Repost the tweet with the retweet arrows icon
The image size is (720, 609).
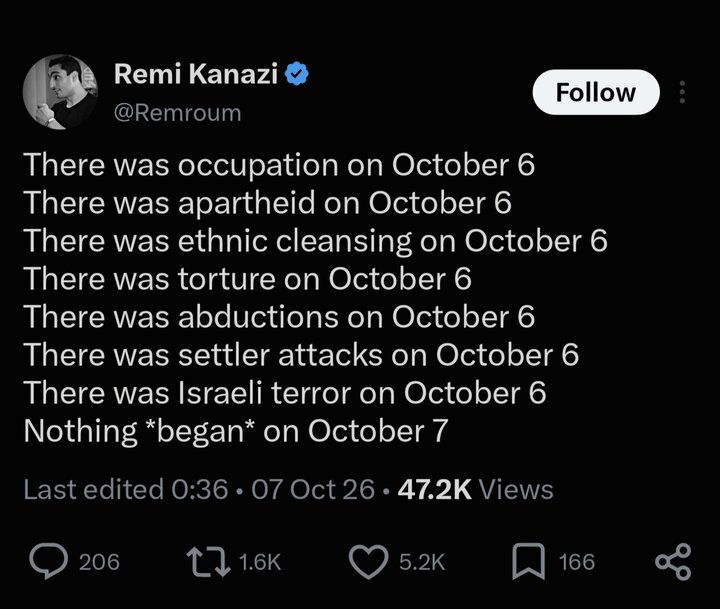click(x=208, y=561)
